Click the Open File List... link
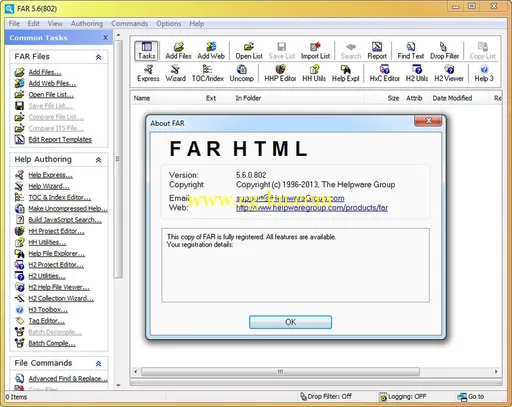Viewport: 512px width, 407px height. coord(51,95)
